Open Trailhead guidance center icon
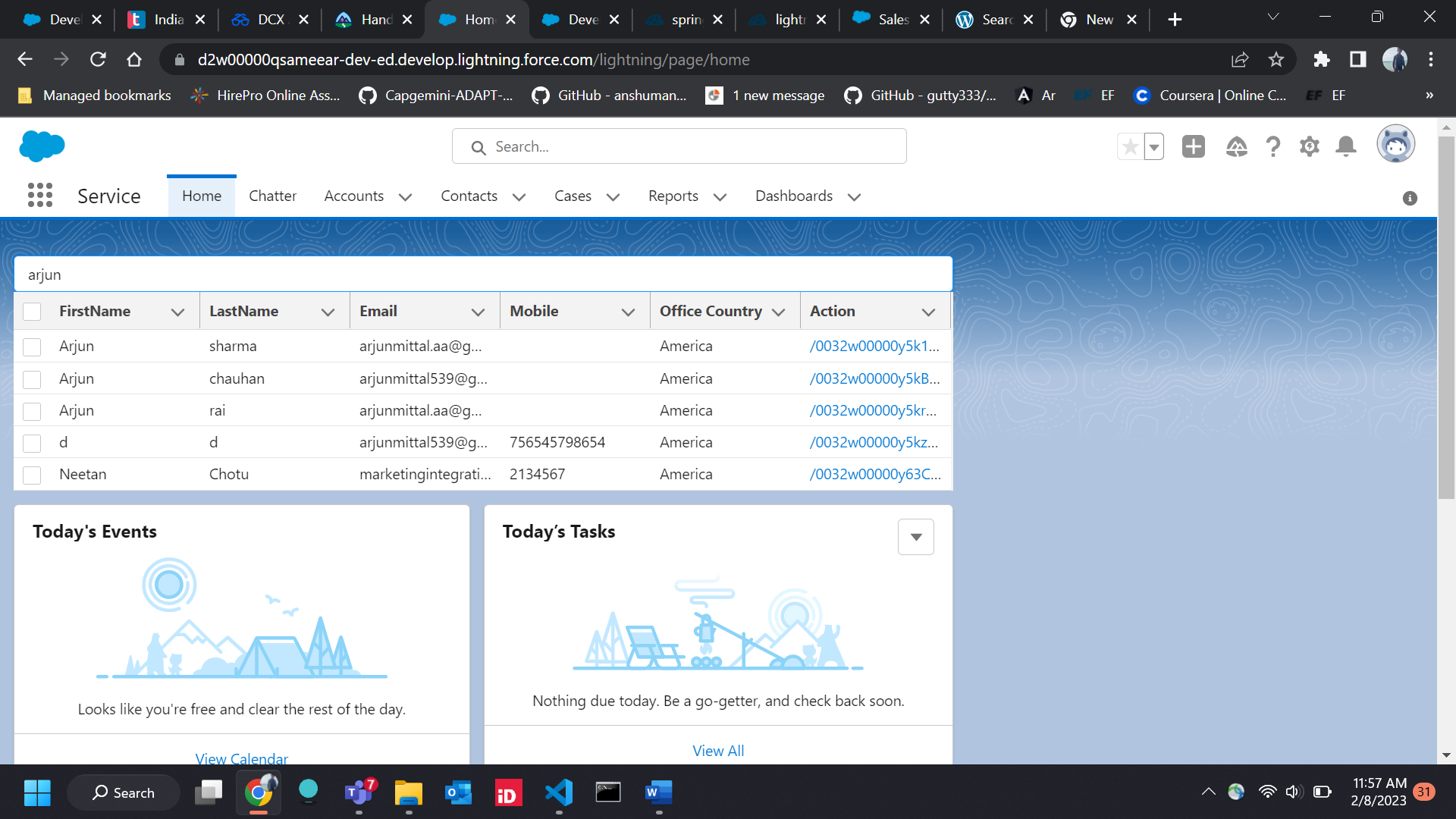The width and height of the screenshot is (1456, 819). [x=1236, y=146]
